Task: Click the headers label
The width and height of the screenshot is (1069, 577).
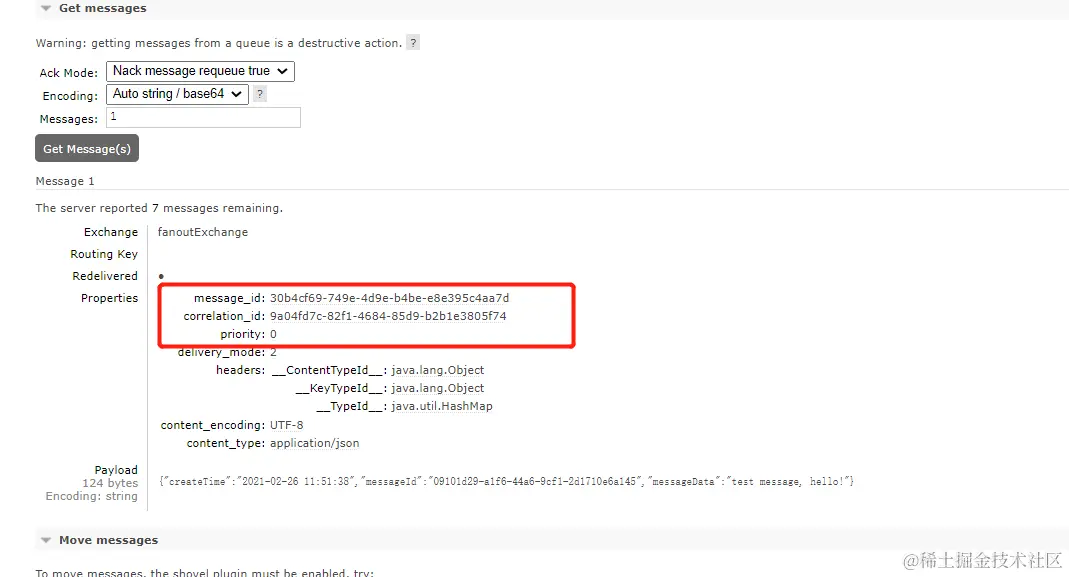Action: (241, 370)
